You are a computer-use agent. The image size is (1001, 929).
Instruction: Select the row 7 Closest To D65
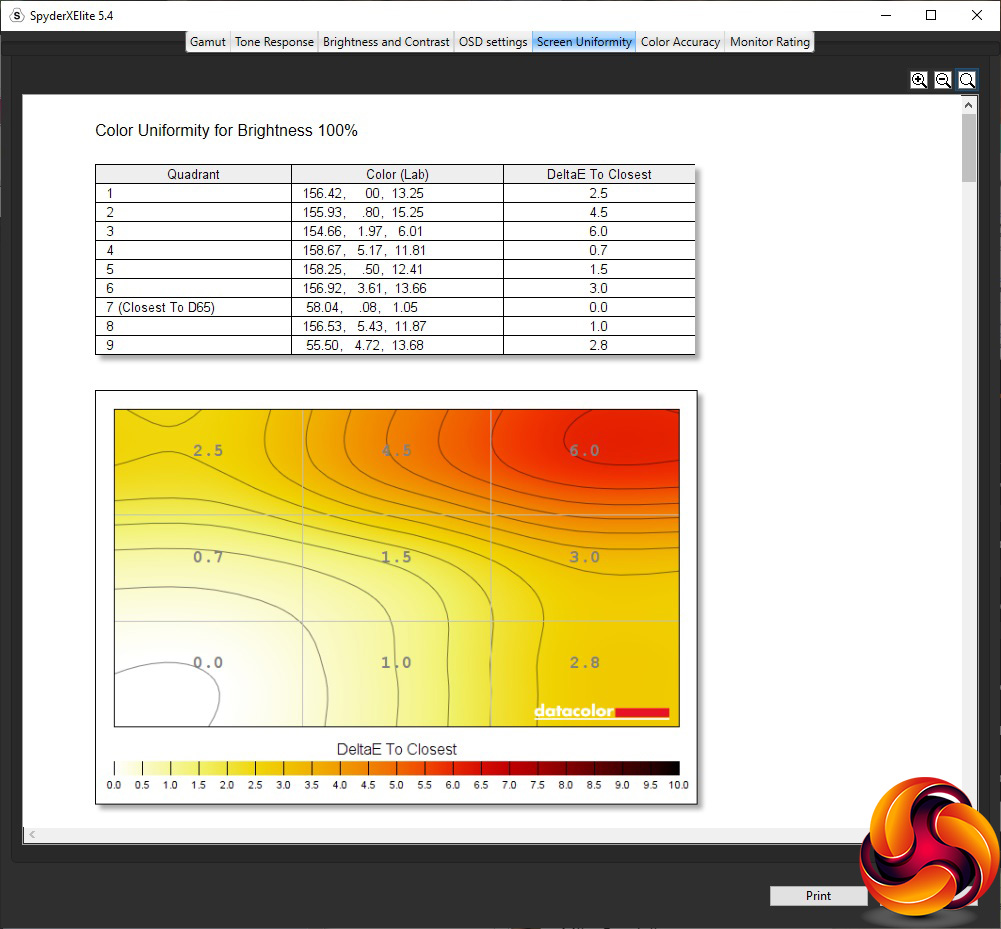coord(395,307)
